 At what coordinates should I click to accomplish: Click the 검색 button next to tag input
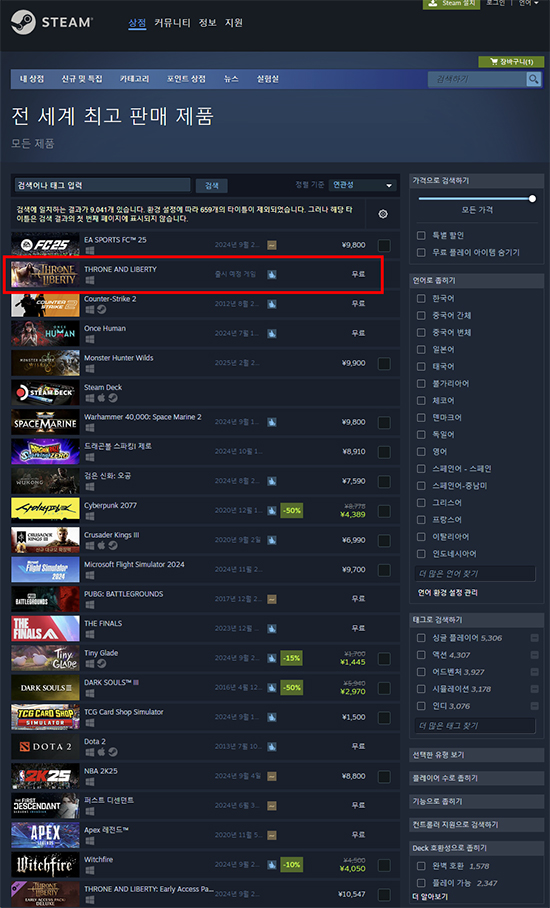click(x=211, y=185)
